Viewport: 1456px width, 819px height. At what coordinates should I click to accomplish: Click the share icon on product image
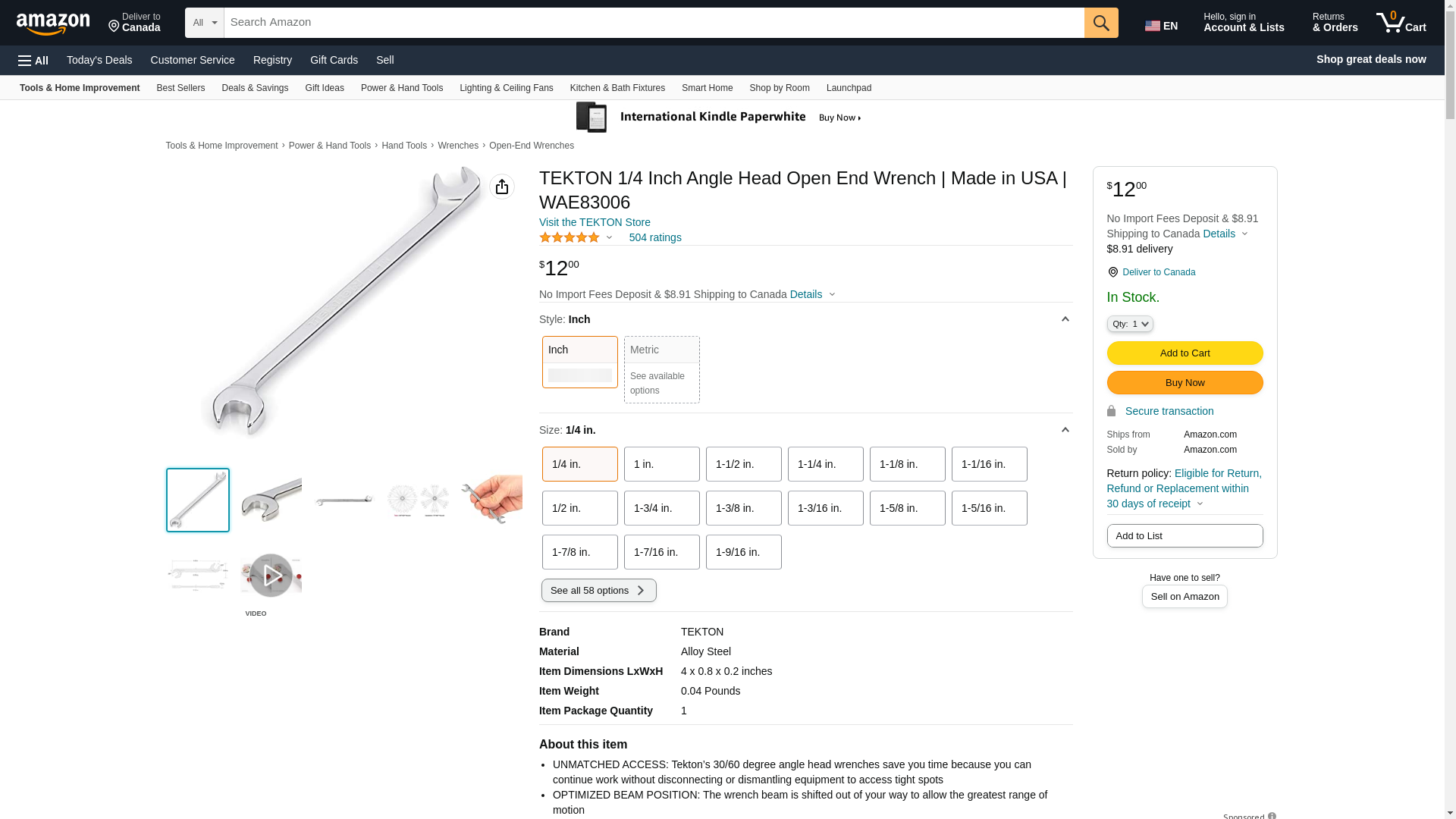(x=502, y=187)
